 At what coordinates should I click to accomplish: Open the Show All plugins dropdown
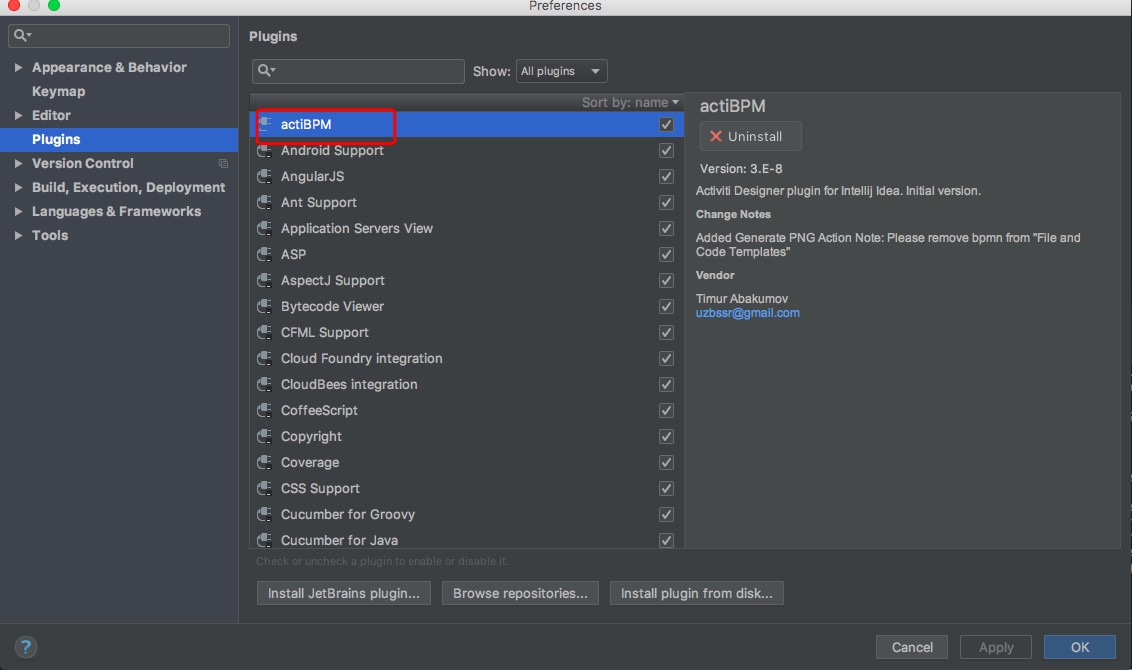[x=561, y=71]
